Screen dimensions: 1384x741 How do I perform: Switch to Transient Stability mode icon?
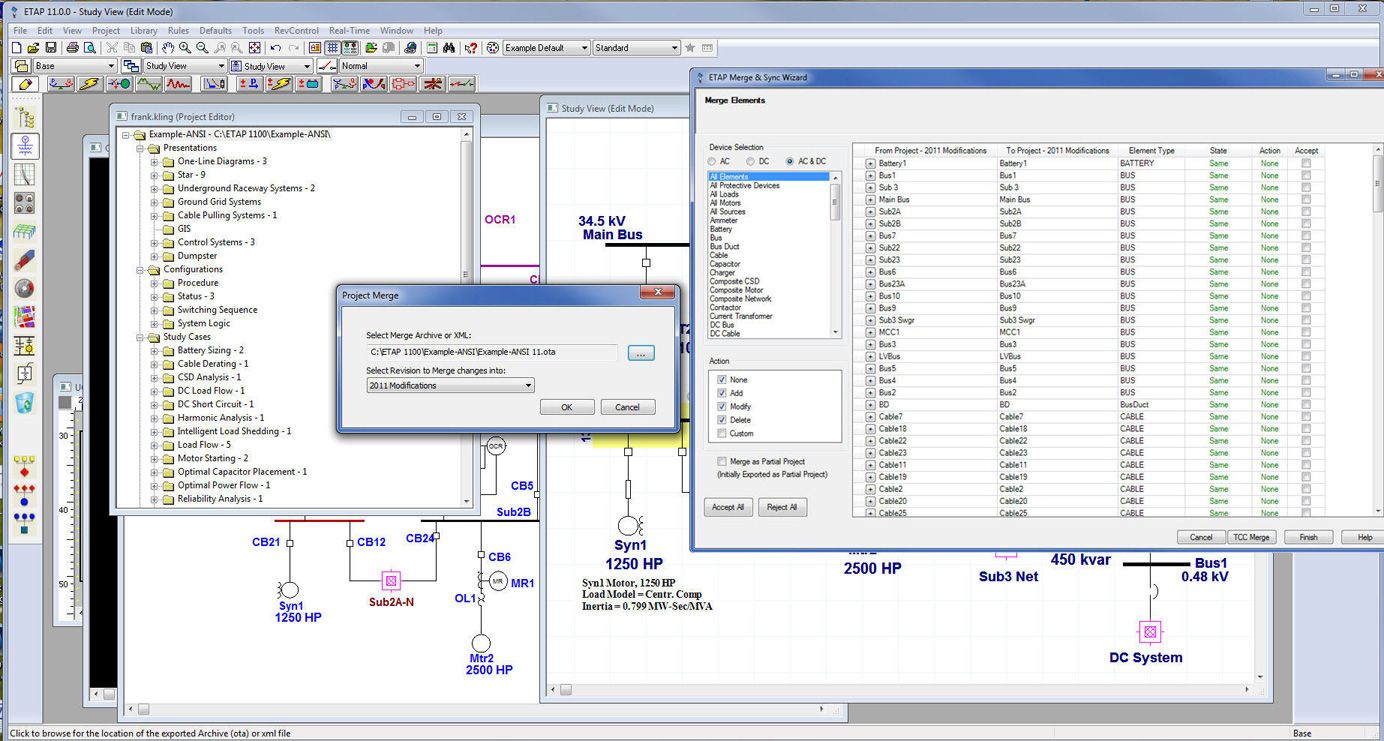[177, 84]
